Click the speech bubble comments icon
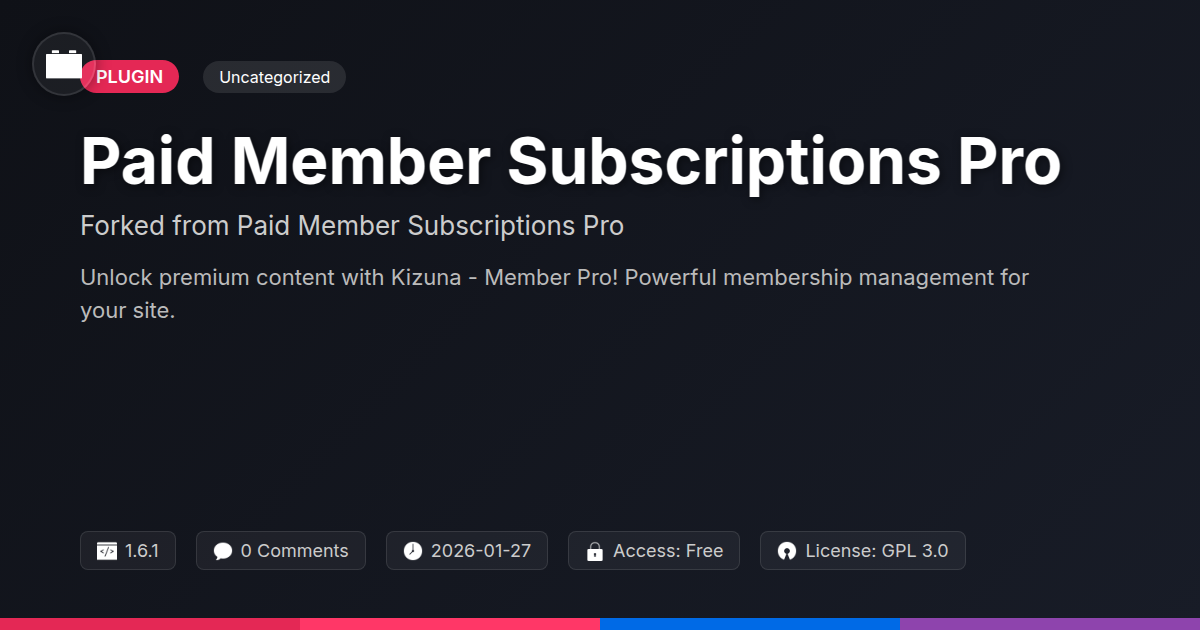The width and height of the screenshot is (1200, 630). coord(223,551)
